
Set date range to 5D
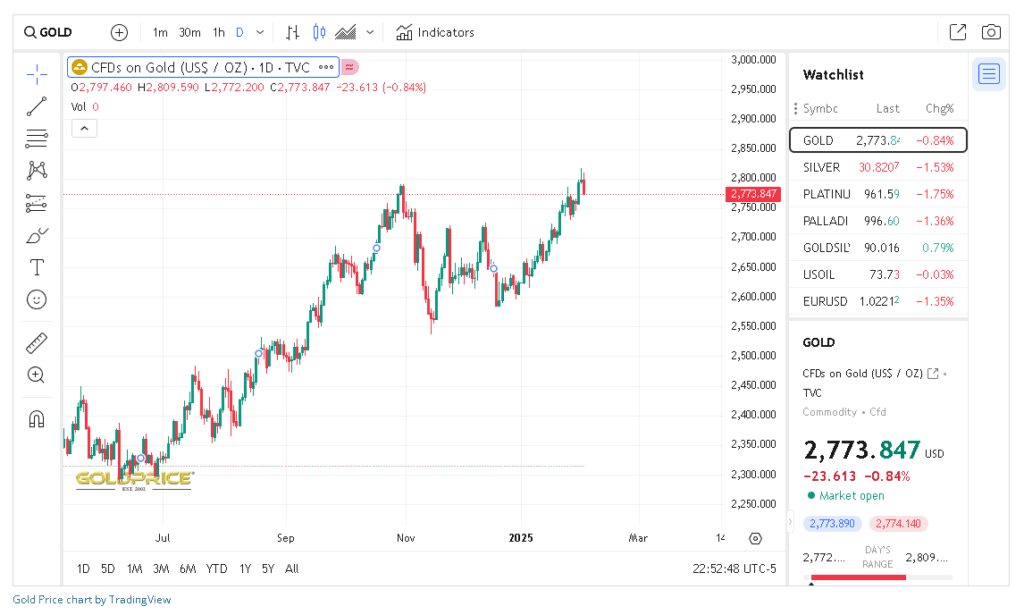tap(108, 569)
